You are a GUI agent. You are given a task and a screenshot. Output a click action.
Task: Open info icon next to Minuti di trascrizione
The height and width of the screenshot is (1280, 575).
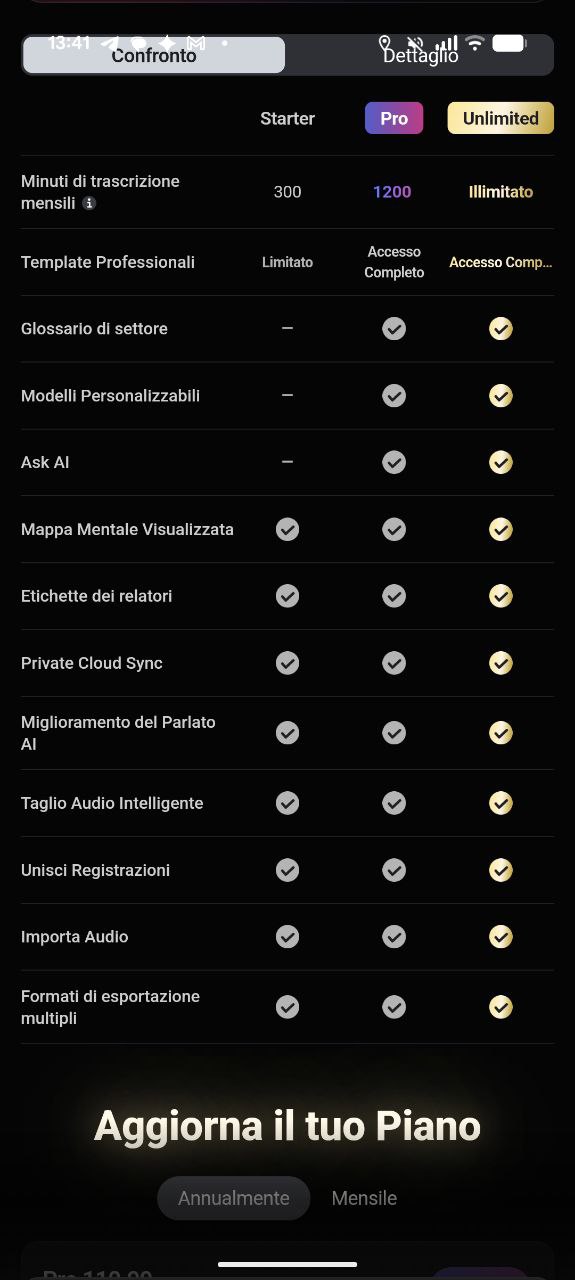point(89,203)
